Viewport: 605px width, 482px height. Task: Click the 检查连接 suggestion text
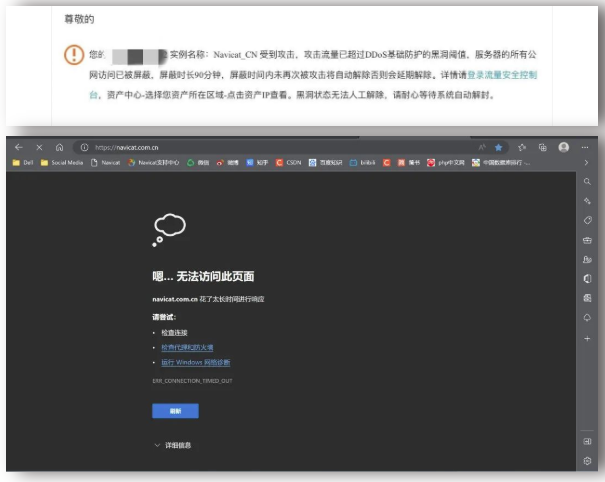tap(174, 333)
